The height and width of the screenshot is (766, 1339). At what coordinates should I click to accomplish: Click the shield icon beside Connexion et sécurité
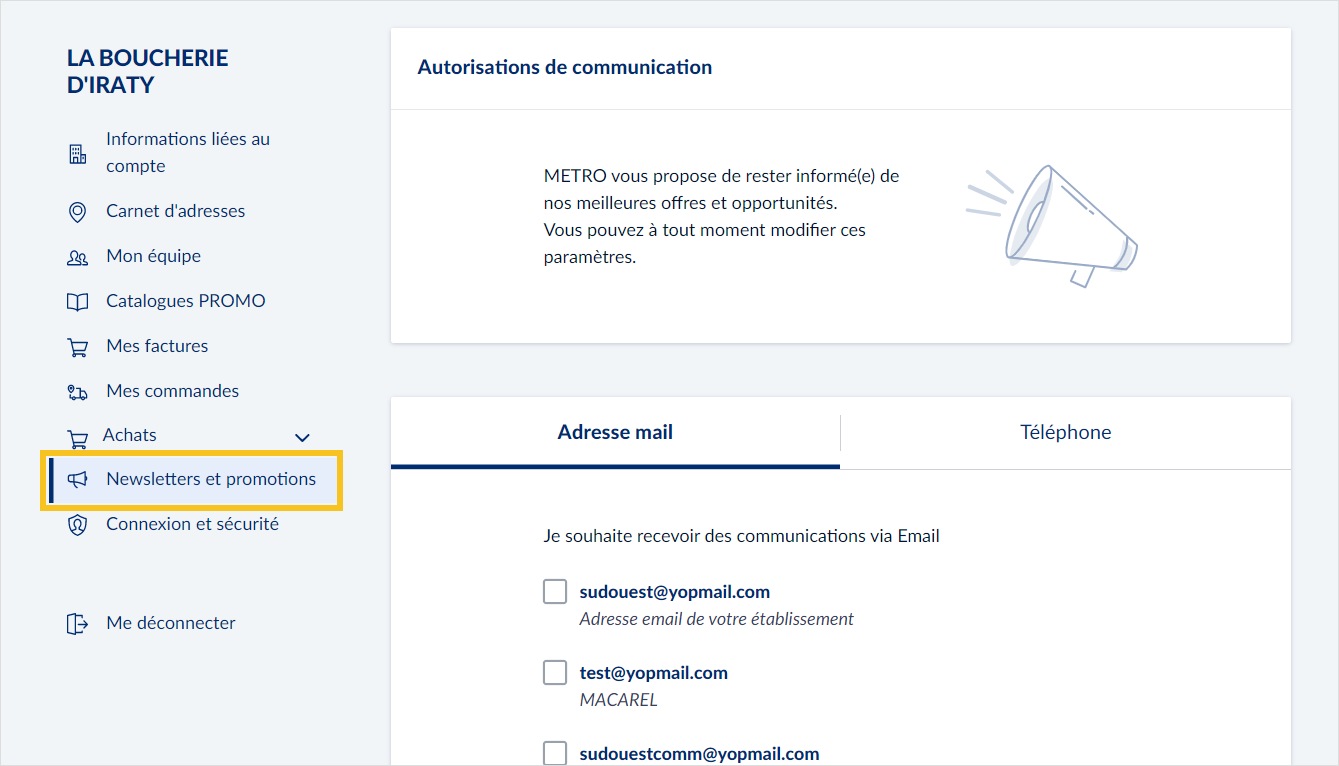78,524
